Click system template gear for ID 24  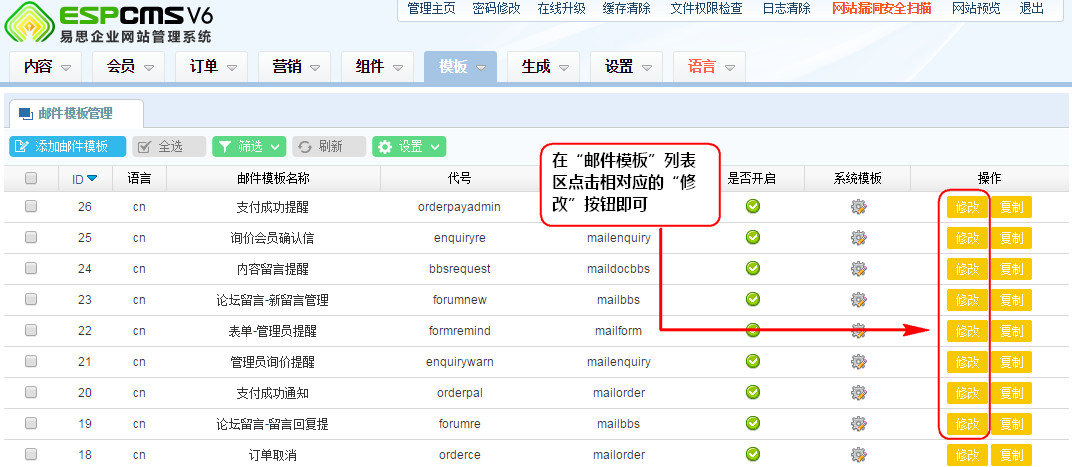click(x=858, y=269)
